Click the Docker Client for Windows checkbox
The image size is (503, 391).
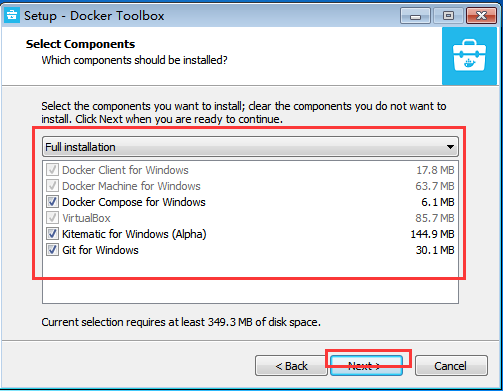tap(52, 170)
